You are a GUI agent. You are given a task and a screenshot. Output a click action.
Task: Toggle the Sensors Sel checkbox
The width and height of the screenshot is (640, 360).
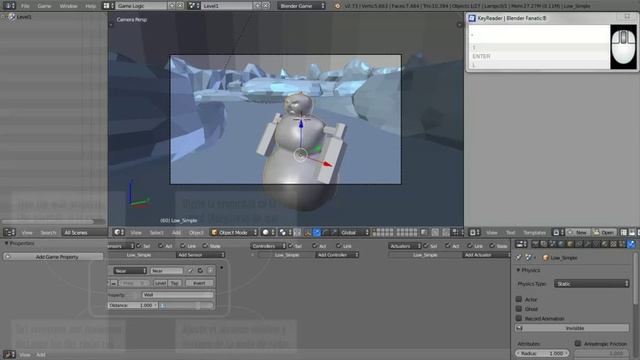coord(139,246)
